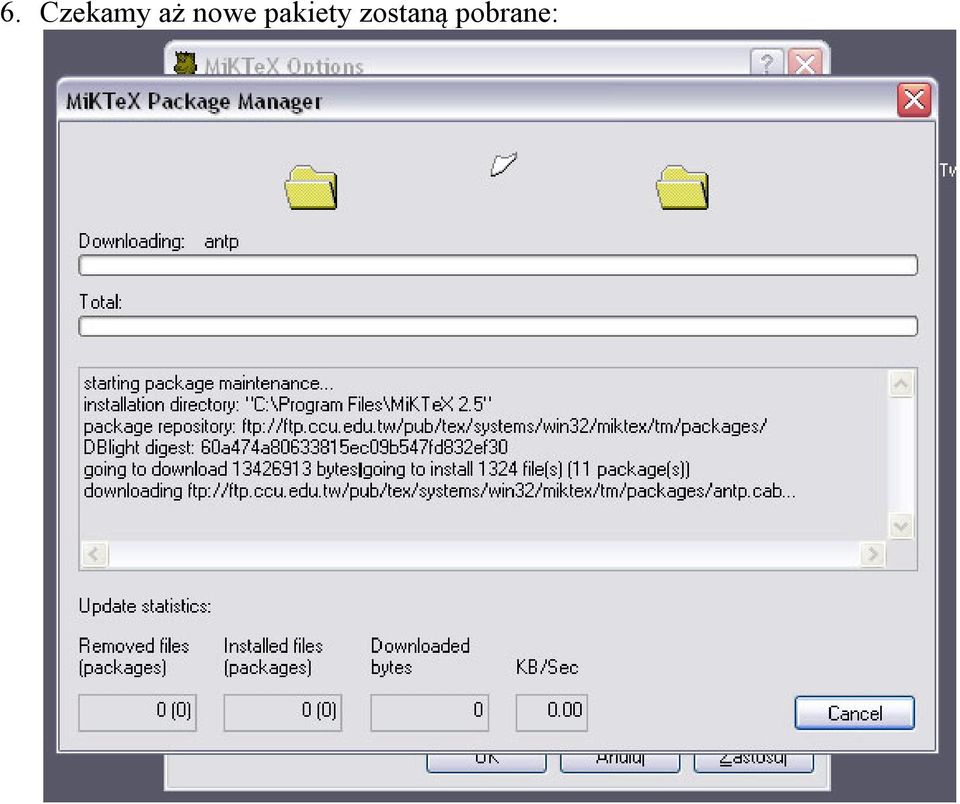Screen dimensions: 960x804
Task: Close the MiKTeX Options window behind
Action: (804, 62)
